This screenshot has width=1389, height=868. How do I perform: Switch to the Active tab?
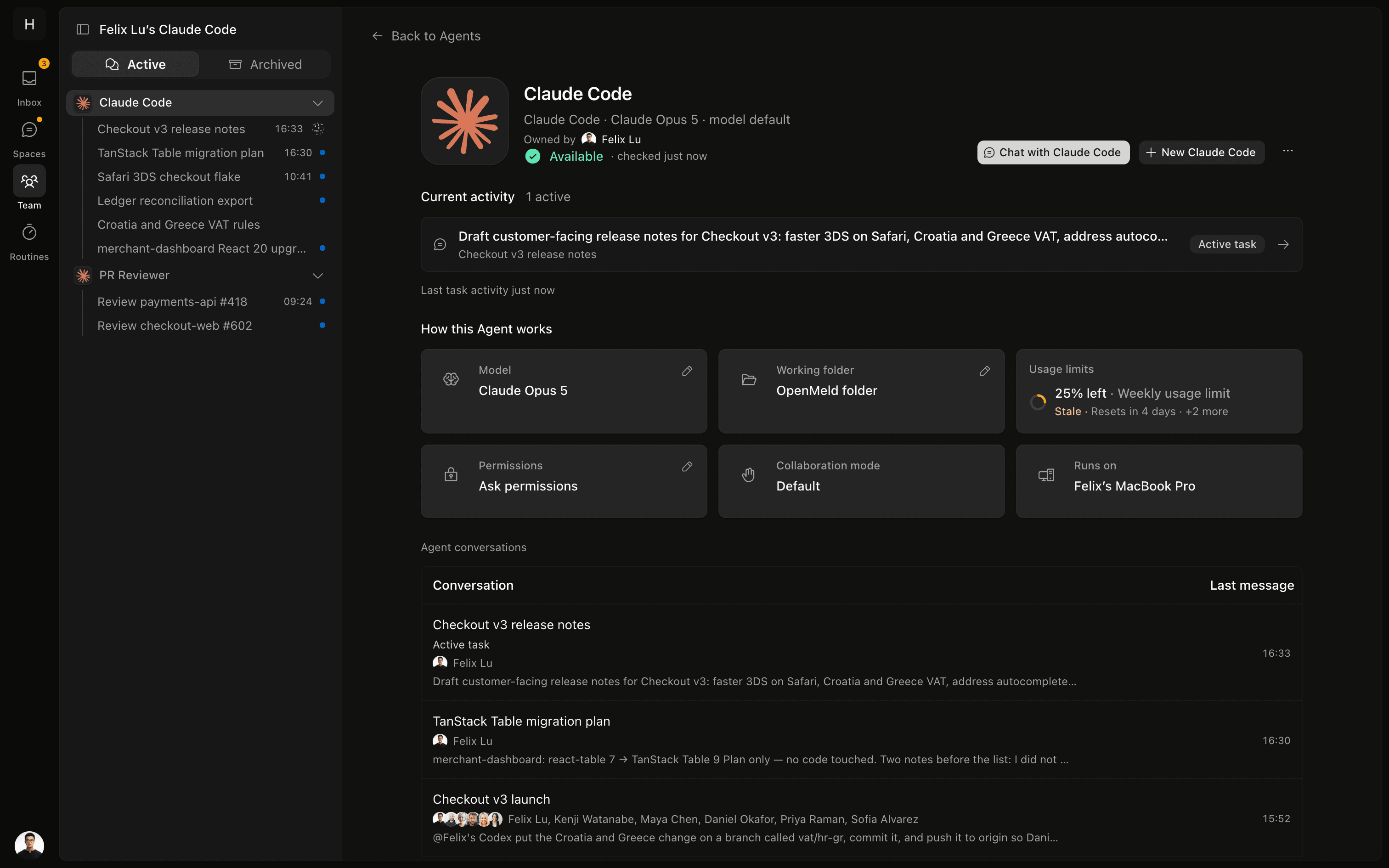(136, 64)
